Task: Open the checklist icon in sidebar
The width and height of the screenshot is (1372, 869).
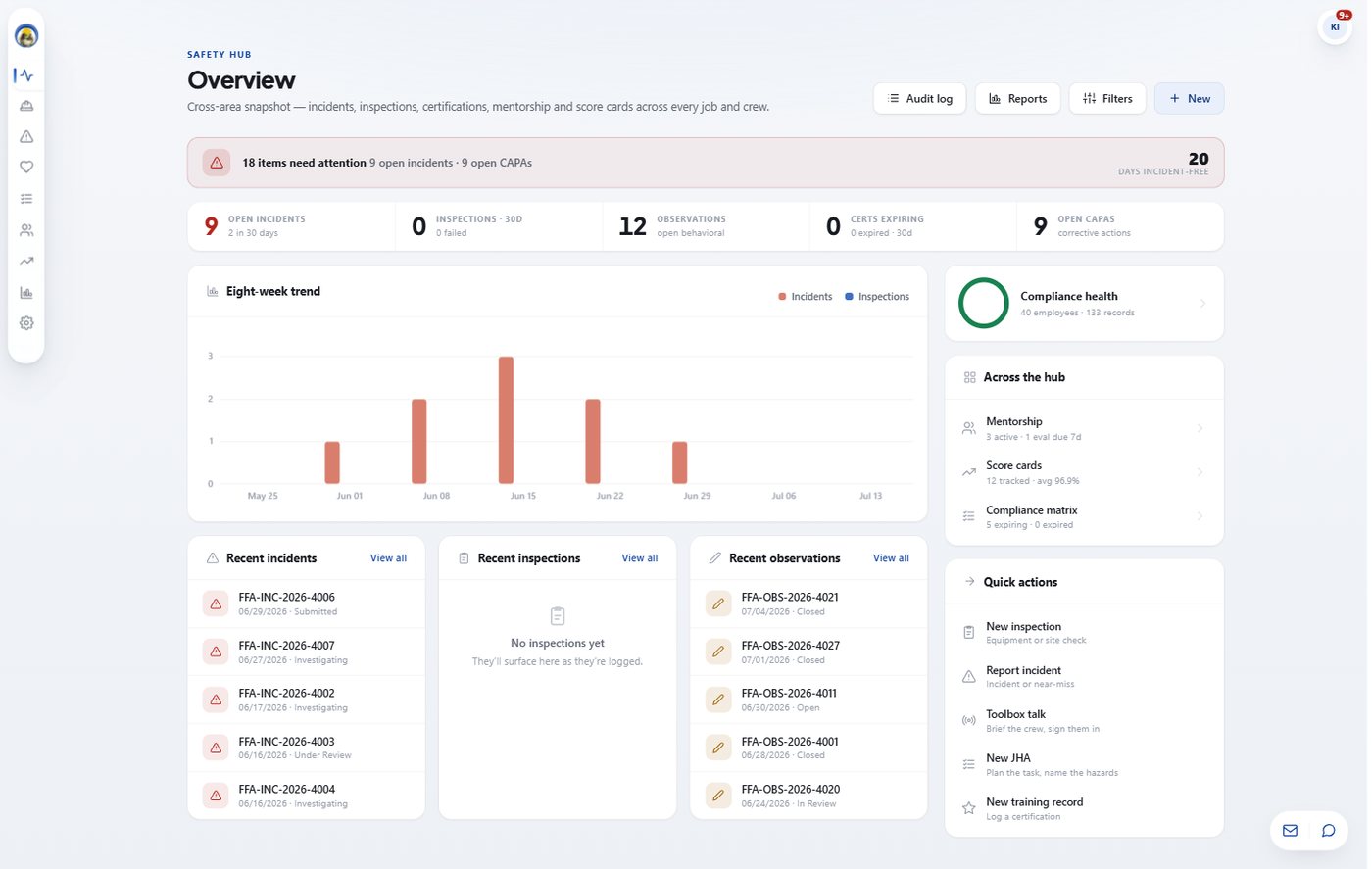Action: click(26, 199)
